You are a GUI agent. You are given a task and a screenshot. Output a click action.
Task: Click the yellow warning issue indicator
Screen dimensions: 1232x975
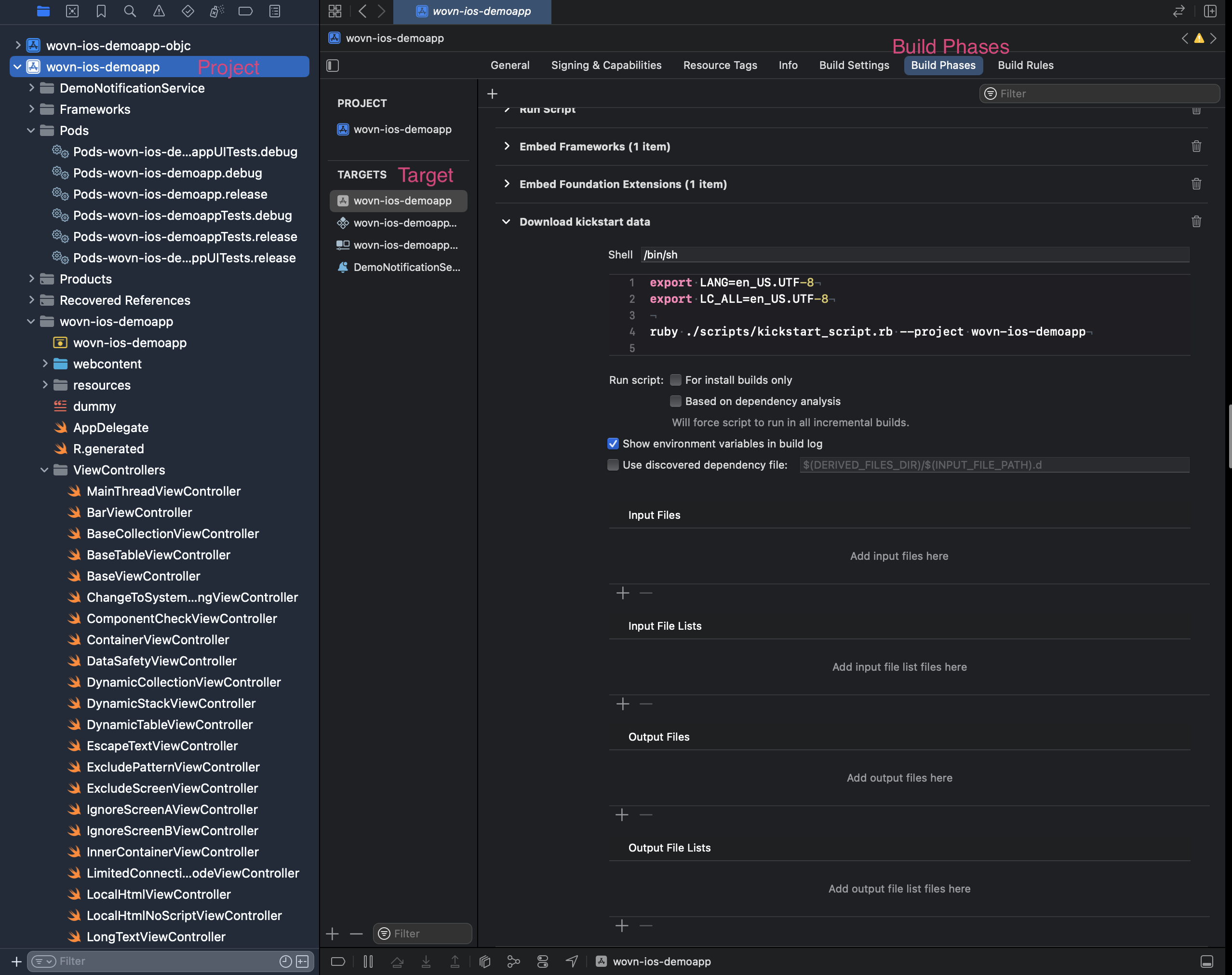click(1199, 38)
